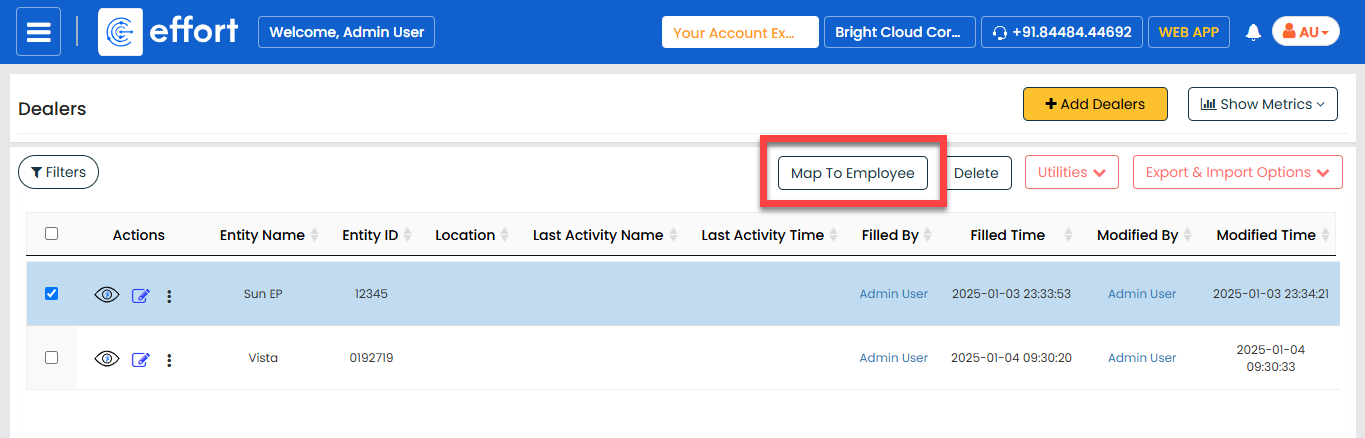
Task: Check the Vista row checkbox
Action: click(x=52, y=358)
